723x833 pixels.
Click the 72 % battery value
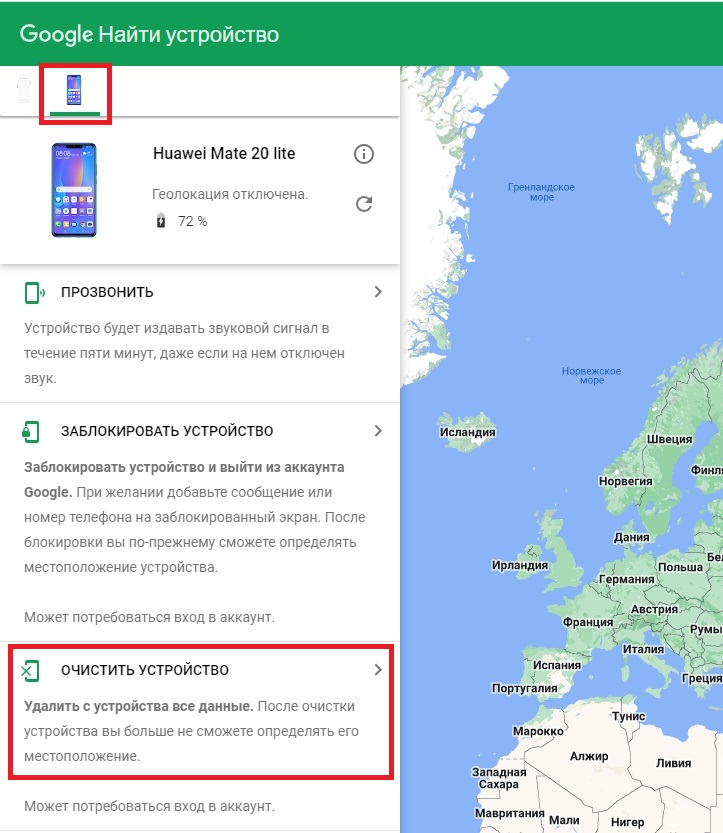192,221
